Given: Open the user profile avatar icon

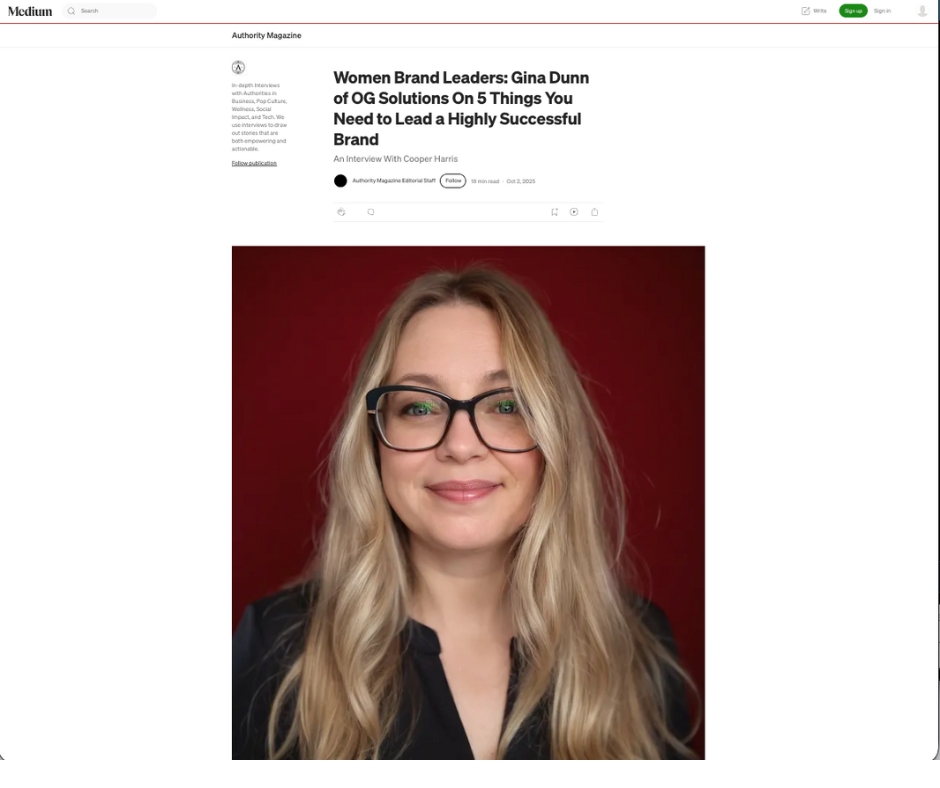Looking at the screenshot, I should pos(922,11).
